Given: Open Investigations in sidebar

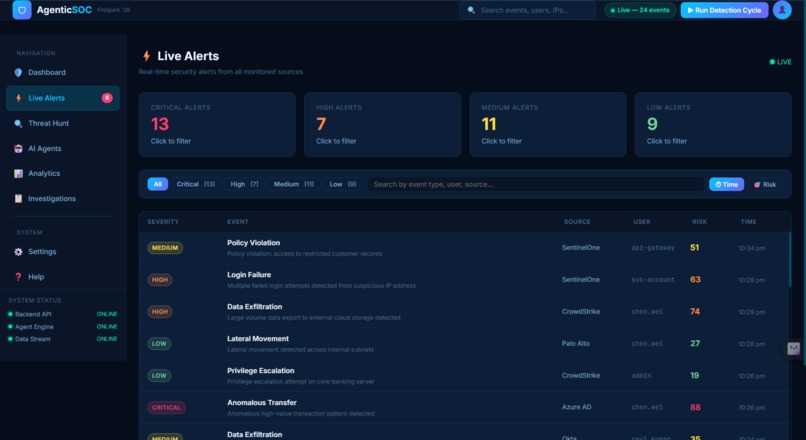Looking at the screenshot, I should coord(63,198).
